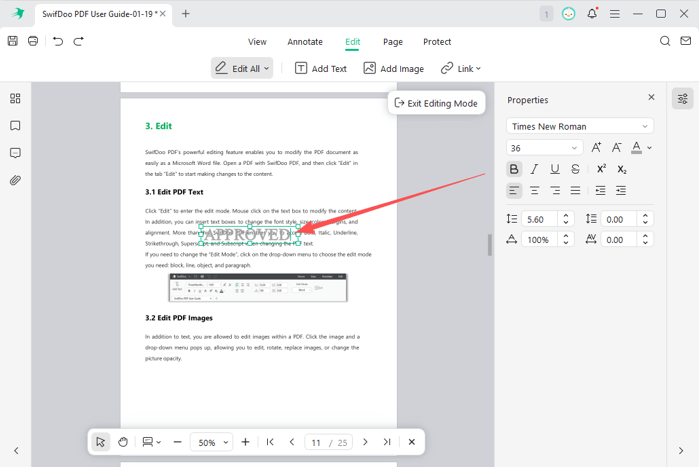
Task: Open the 50% zoom level dropdown
Action: tap(212, 442)
